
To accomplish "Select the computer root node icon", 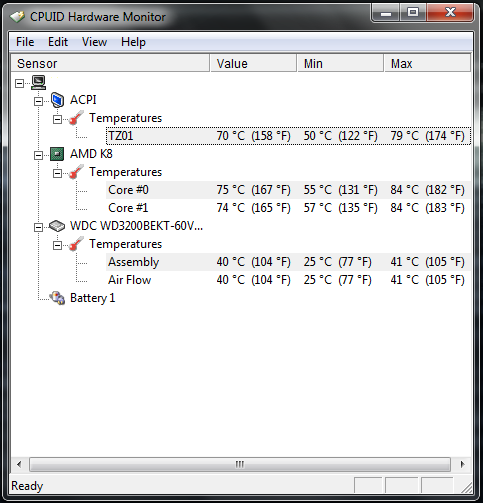I will [39, 82].
